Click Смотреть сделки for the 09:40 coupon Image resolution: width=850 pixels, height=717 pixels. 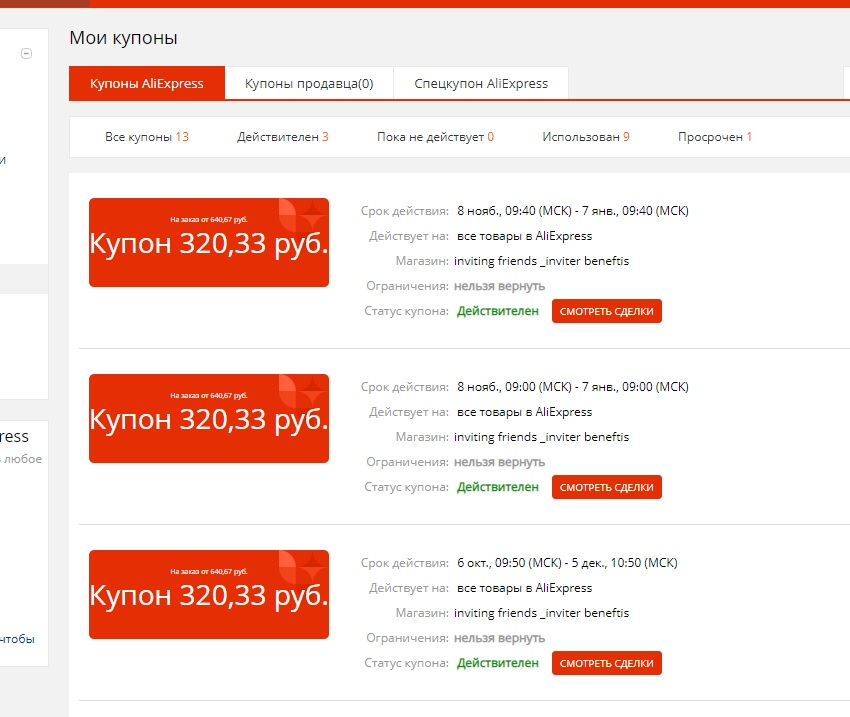coord(607,311)
